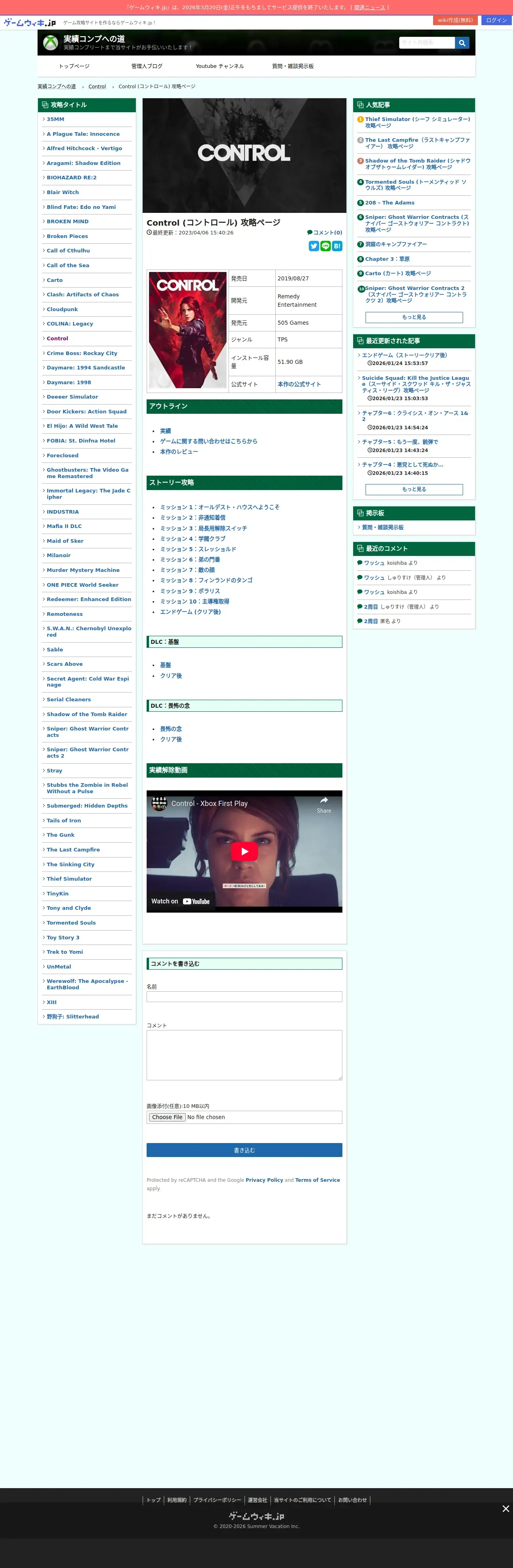Open 35MM in sidebar list
The image size is (513, 1568).
(56, 119)
